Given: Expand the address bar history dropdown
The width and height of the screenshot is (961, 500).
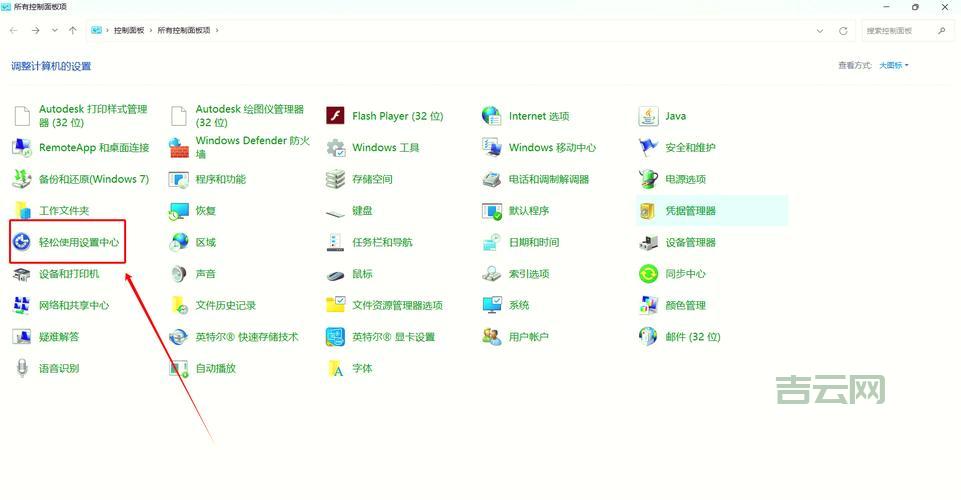Looking at the screenshot, I should point(820,31).
